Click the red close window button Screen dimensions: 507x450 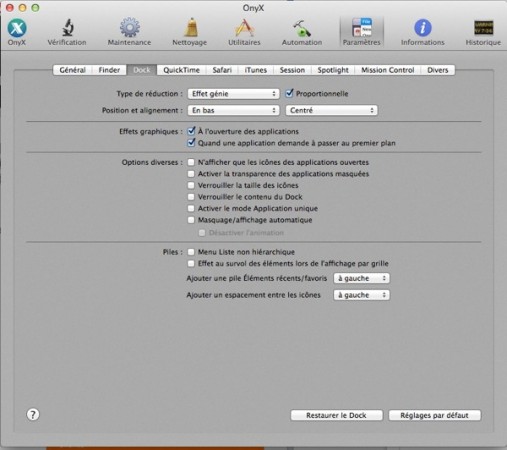[10, 8]
